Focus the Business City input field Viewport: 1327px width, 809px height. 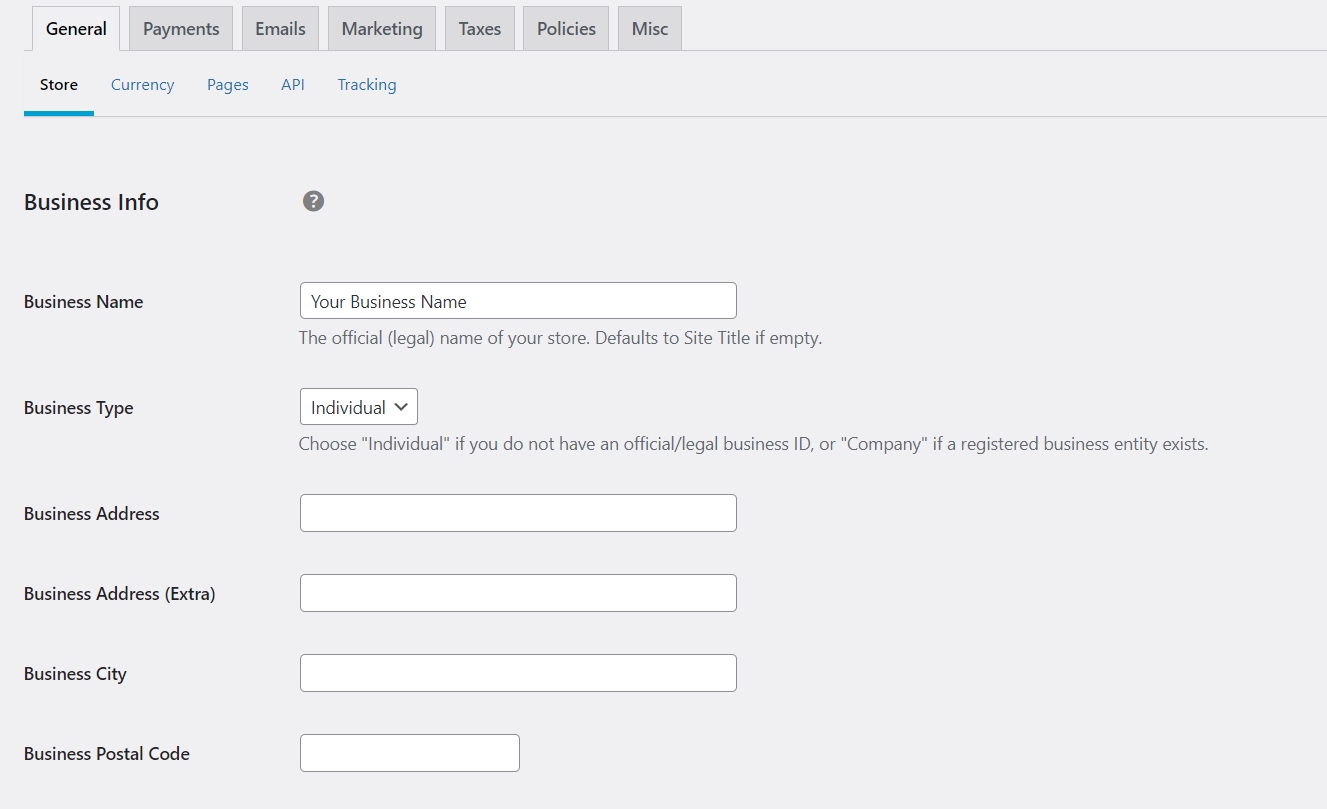coord(518,673)
